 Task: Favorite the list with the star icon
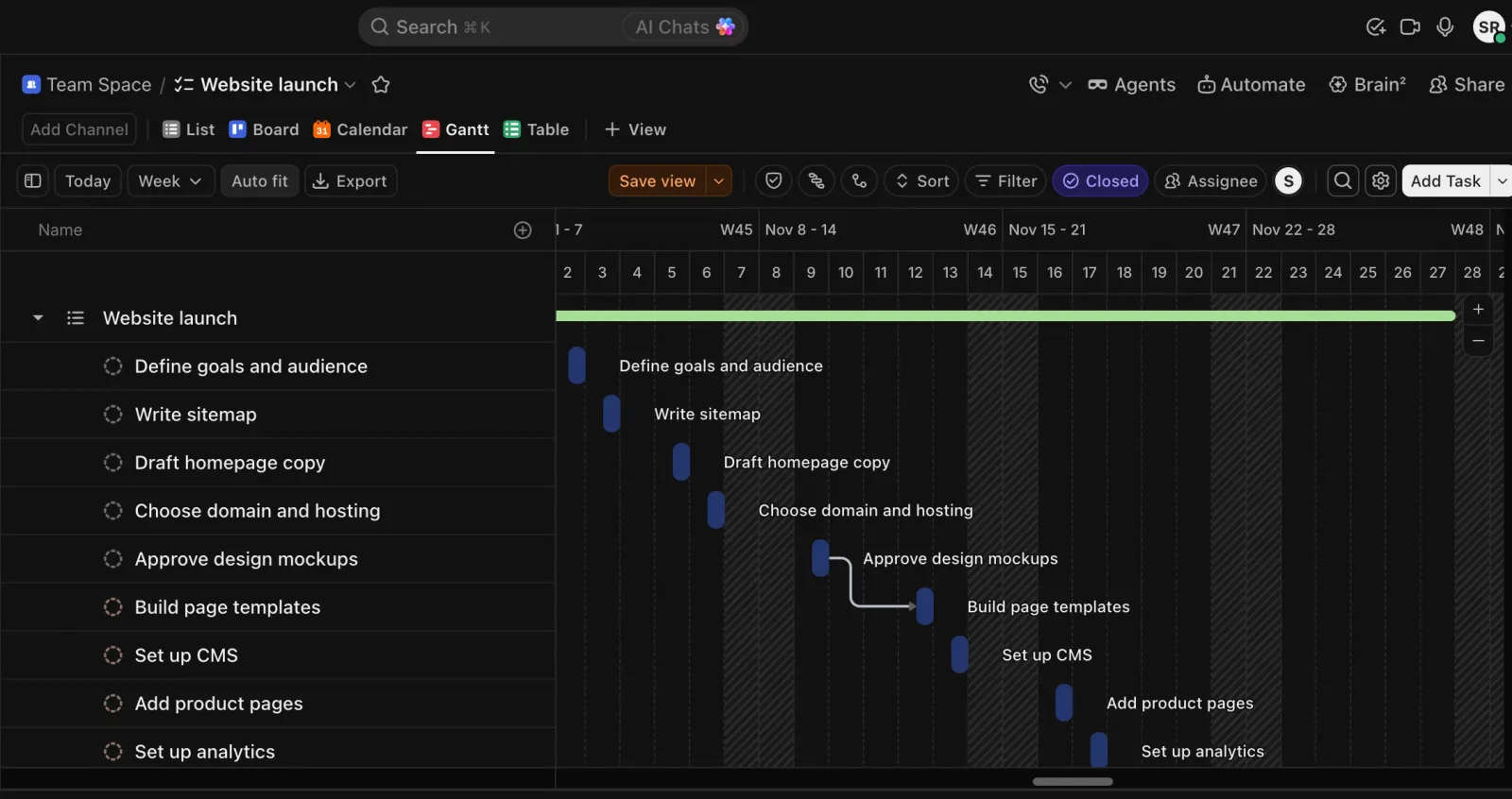[x=381, y=85]
